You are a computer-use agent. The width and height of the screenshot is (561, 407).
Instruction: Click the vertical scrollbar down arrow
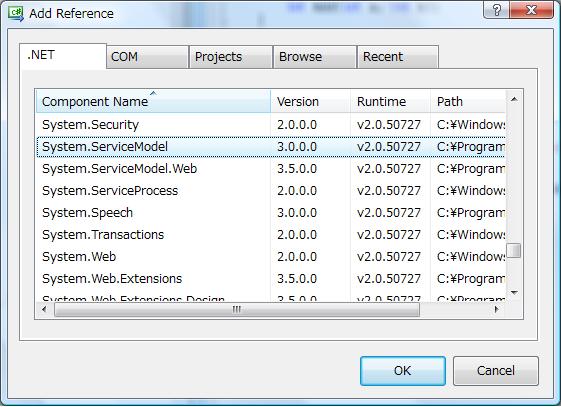(x=514, y=293)
